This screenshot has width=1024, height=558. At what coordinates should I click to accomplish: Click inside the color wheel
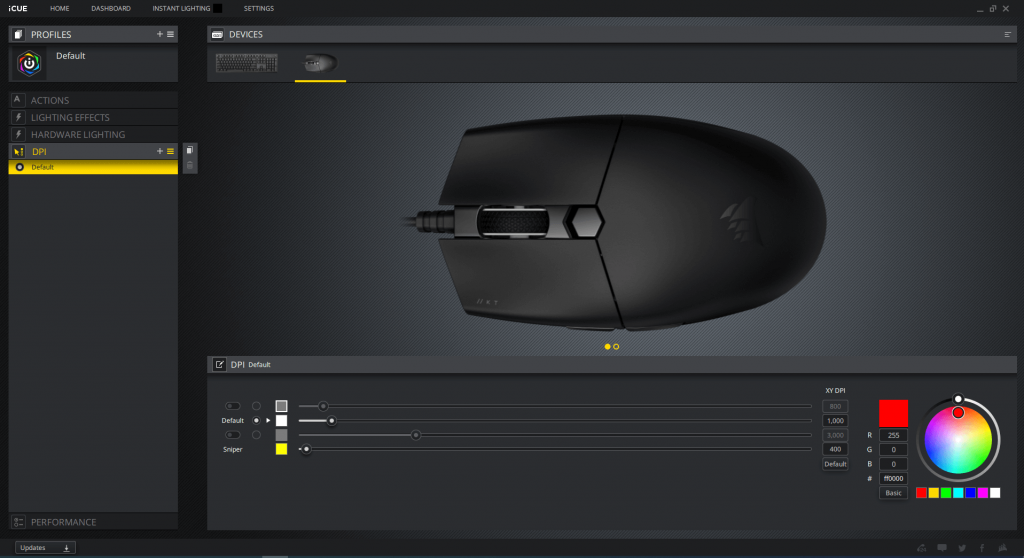point(958,440)
